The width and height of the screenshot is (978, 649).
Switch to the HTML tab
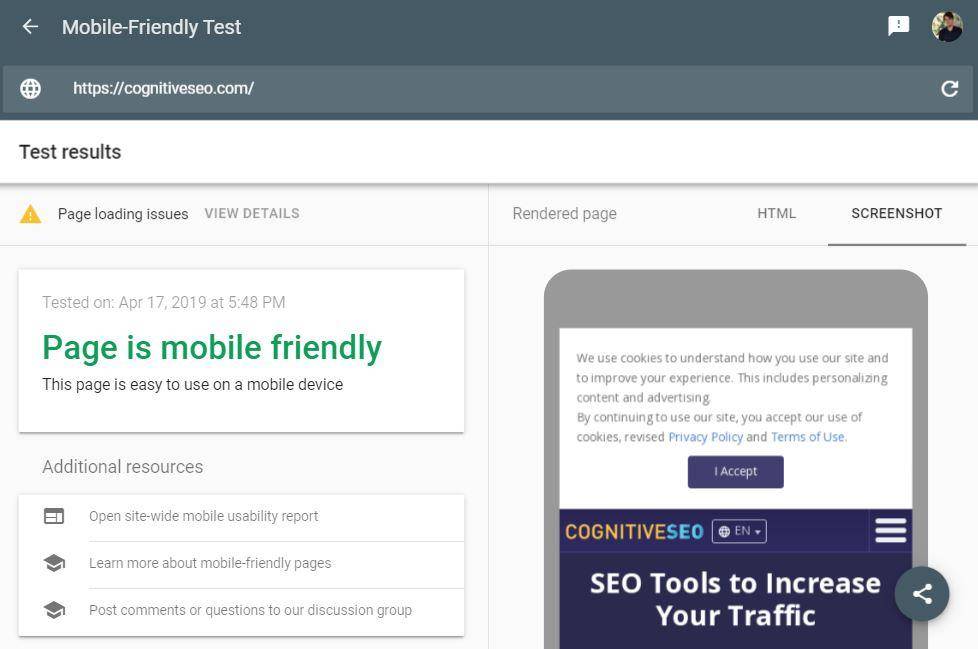[x=776, y=213]
